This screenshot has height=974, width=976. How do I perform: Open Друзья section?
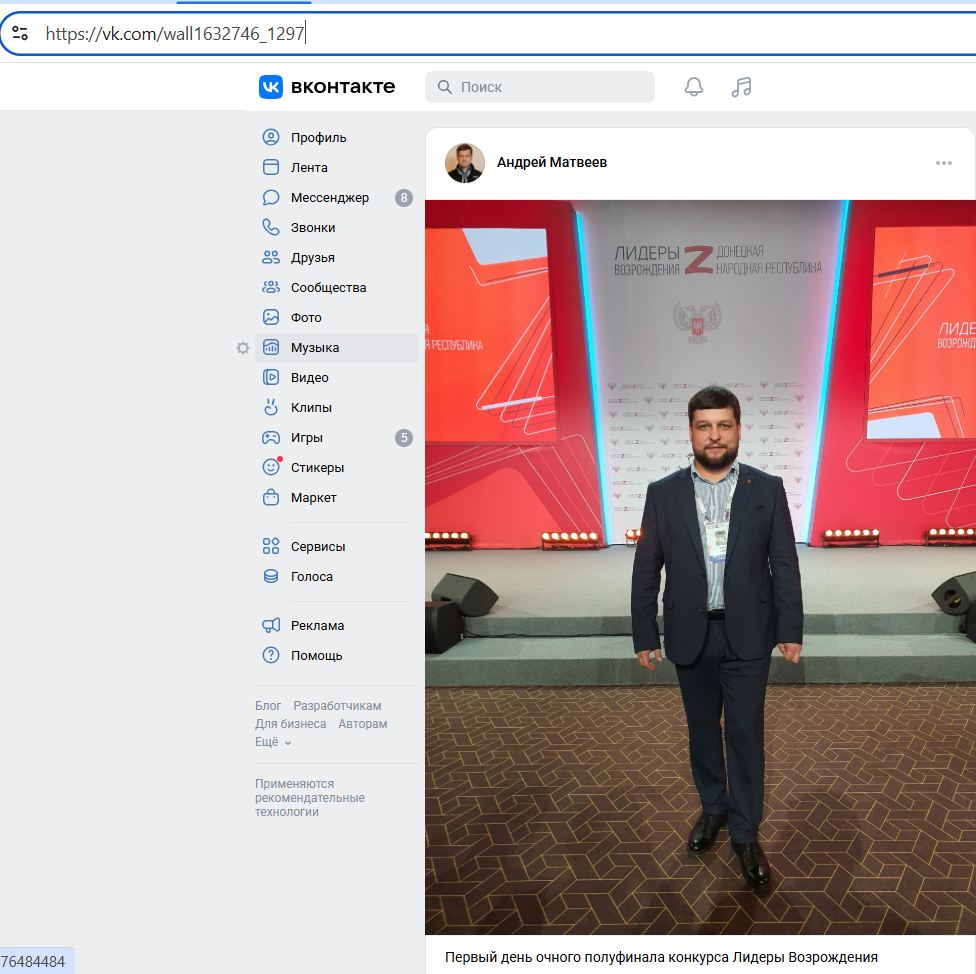(x=312, y=258)
